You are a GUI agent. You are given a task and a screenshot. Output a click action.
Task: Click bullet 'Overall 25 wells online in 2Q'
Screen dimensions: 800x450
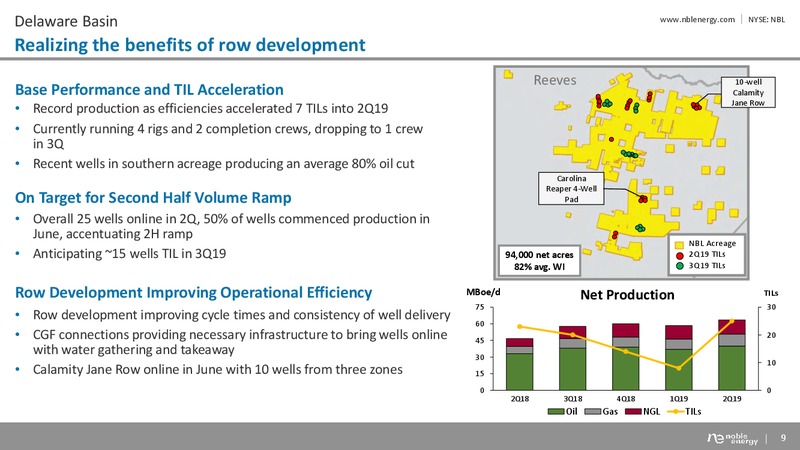coord(231,226)
